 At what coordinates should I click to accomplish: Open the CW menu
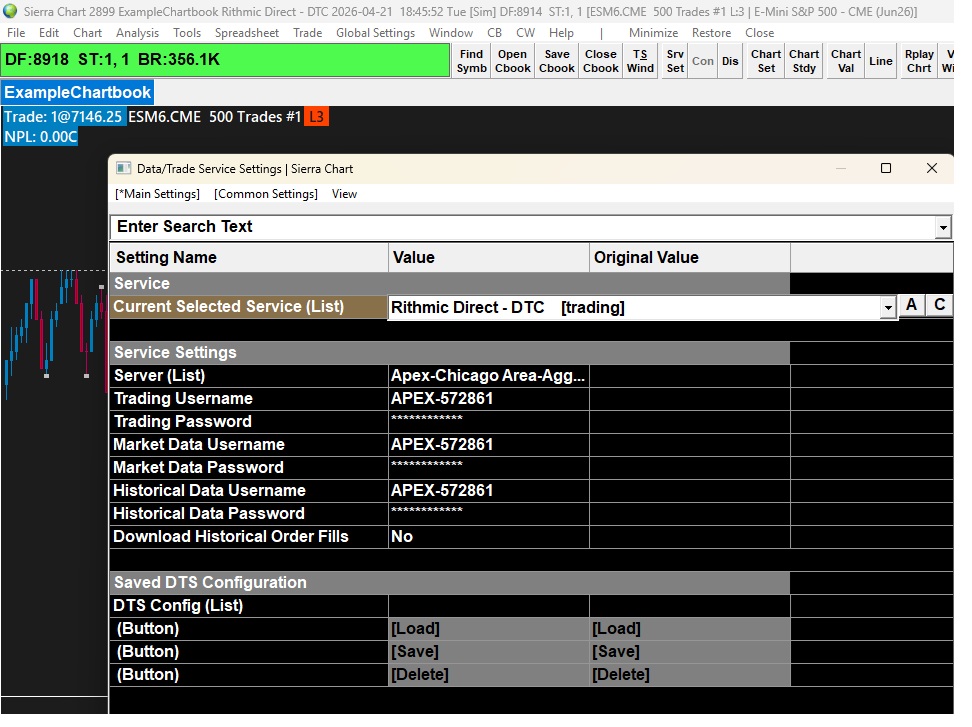pos(525,33)
